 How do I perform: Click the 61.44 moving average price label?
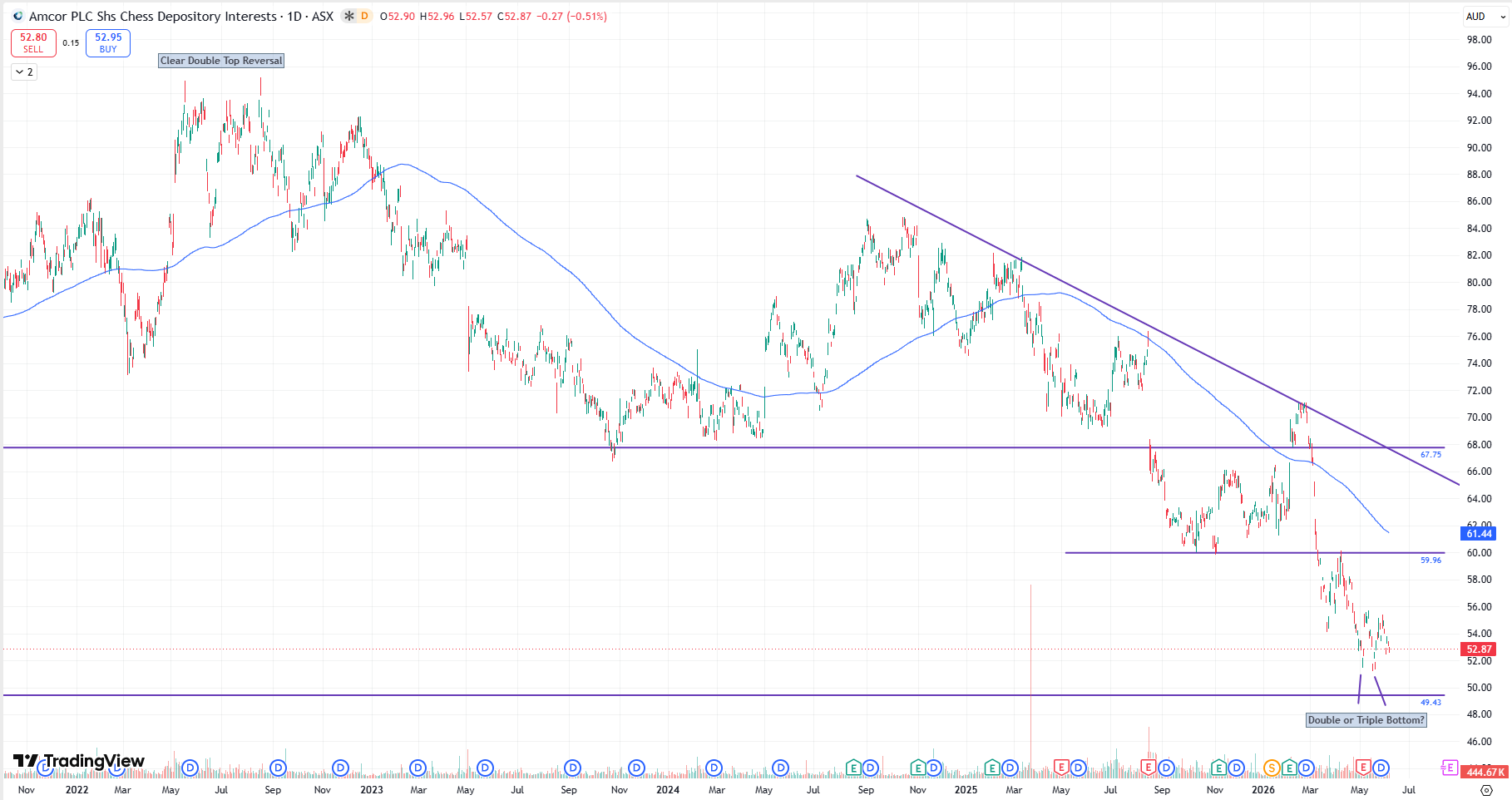(x=1479, y=534)
